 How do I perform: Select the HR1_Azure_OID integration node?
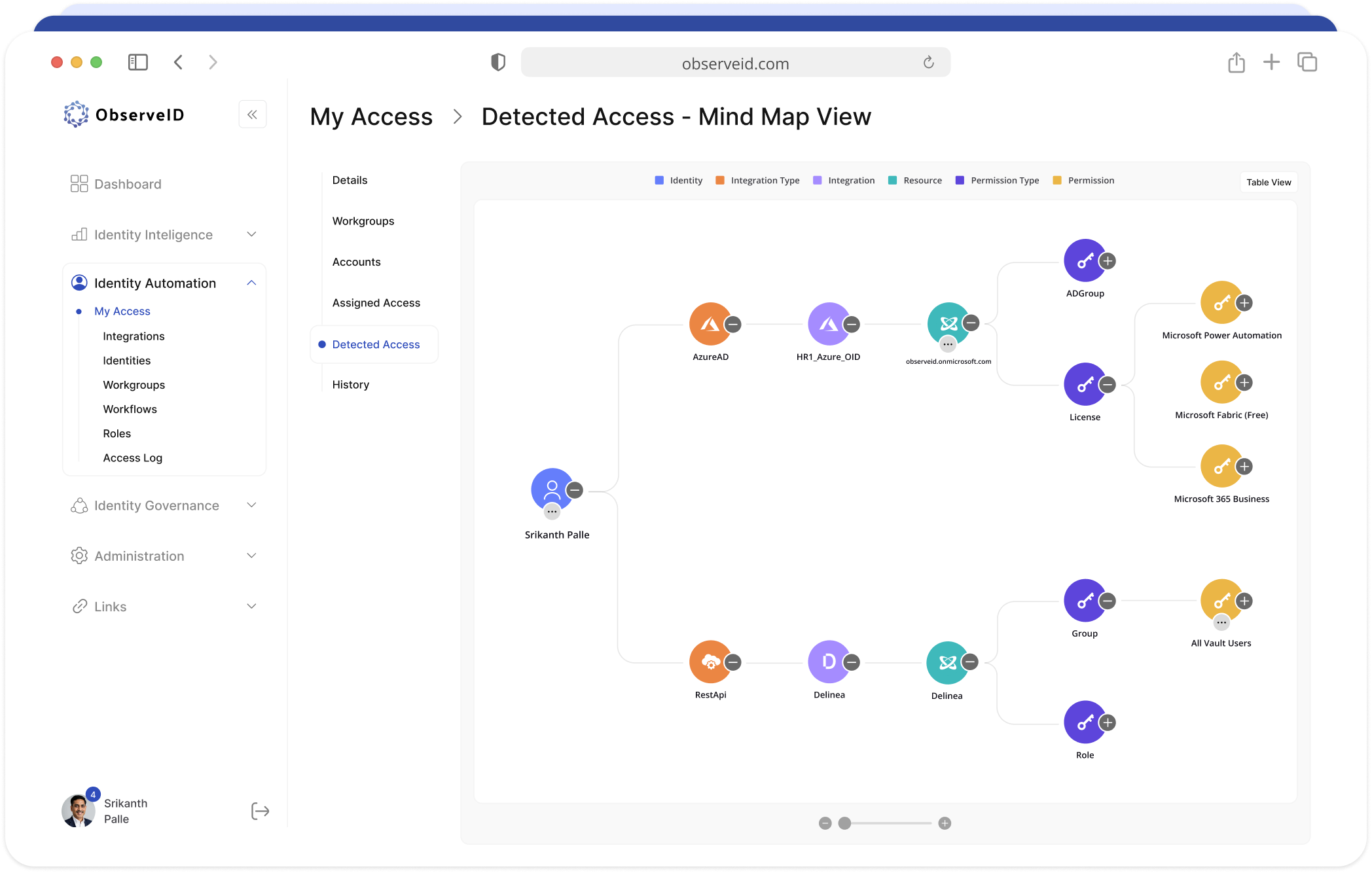pos(828,324)
